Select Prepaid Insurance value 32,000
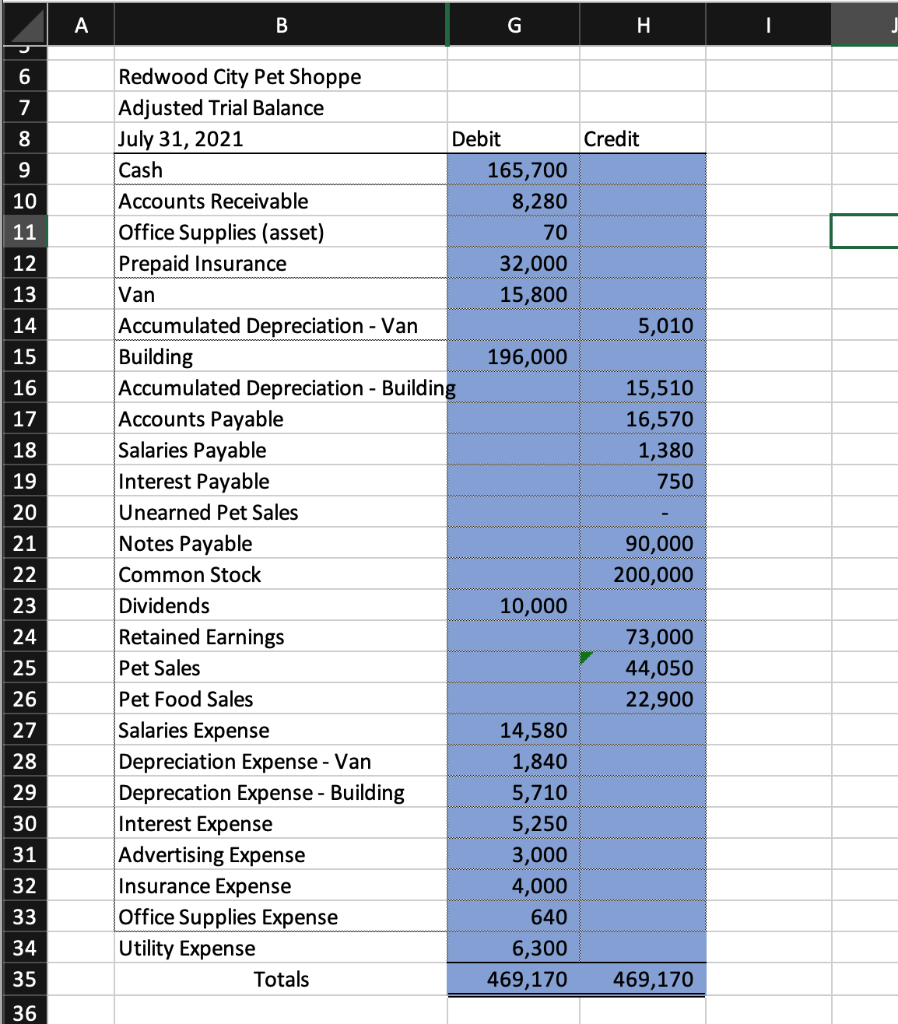This screenshot has height=1024, width=898. point(513,263)
